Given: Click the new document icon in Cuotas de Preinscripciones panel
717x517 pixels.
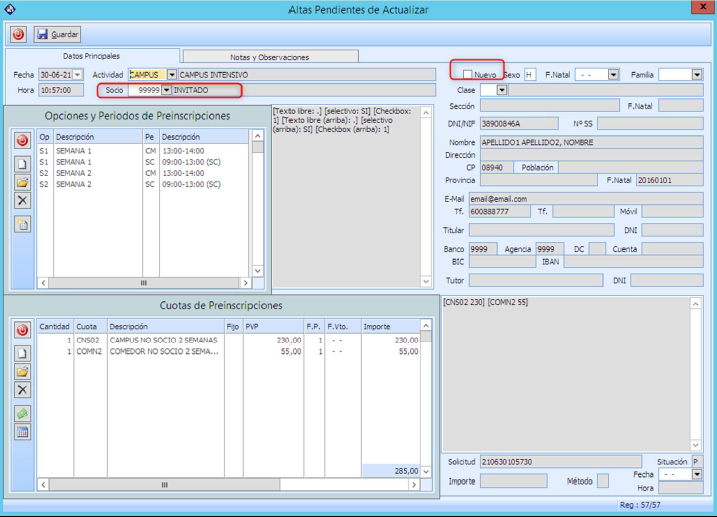Looking at the screenshot, I should [22, 352].
